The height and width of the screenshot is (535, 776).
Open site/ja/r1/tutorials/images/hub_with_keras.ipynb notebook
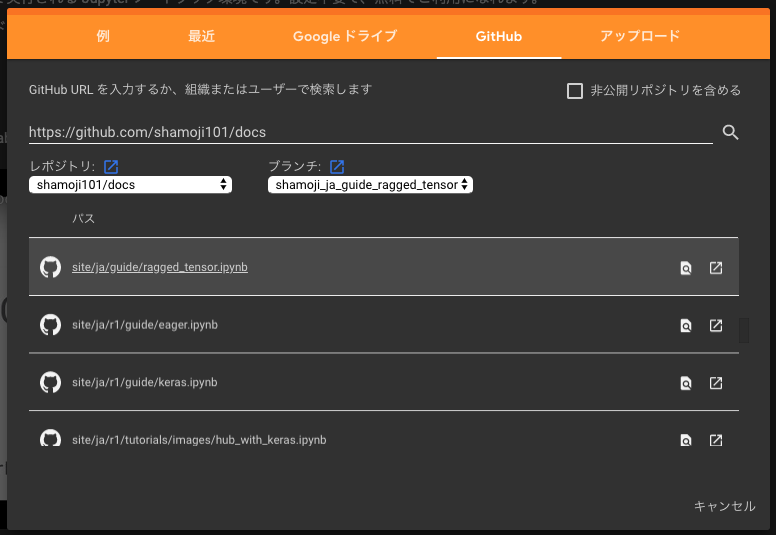(199, 439)
